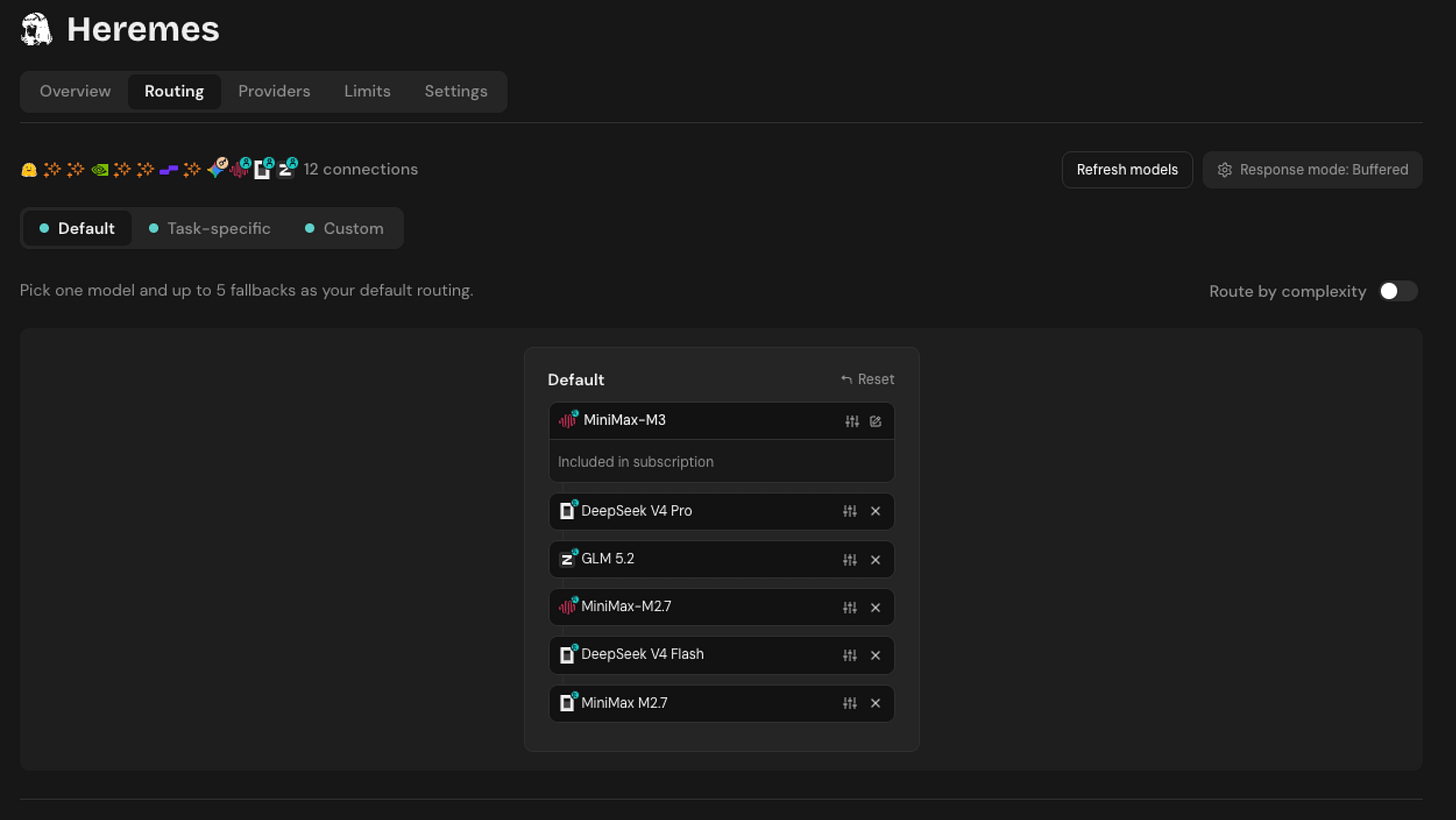Click the Z logo beside GLM 5.2
Image resolution: width=1456 pixels, height=820 pixels.
pos(568,558)
